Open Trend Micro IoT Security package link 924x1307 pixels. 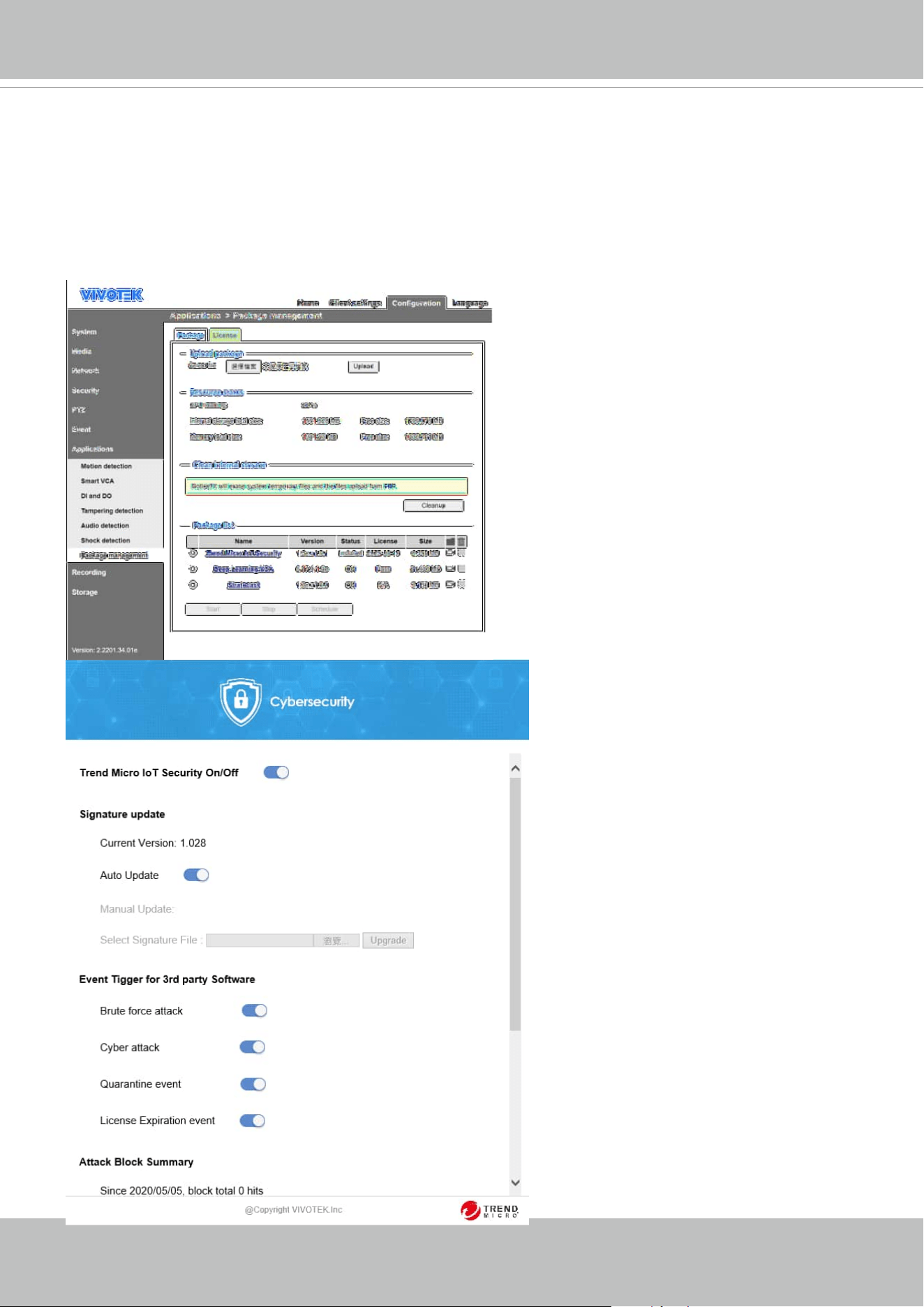[244, 553]
